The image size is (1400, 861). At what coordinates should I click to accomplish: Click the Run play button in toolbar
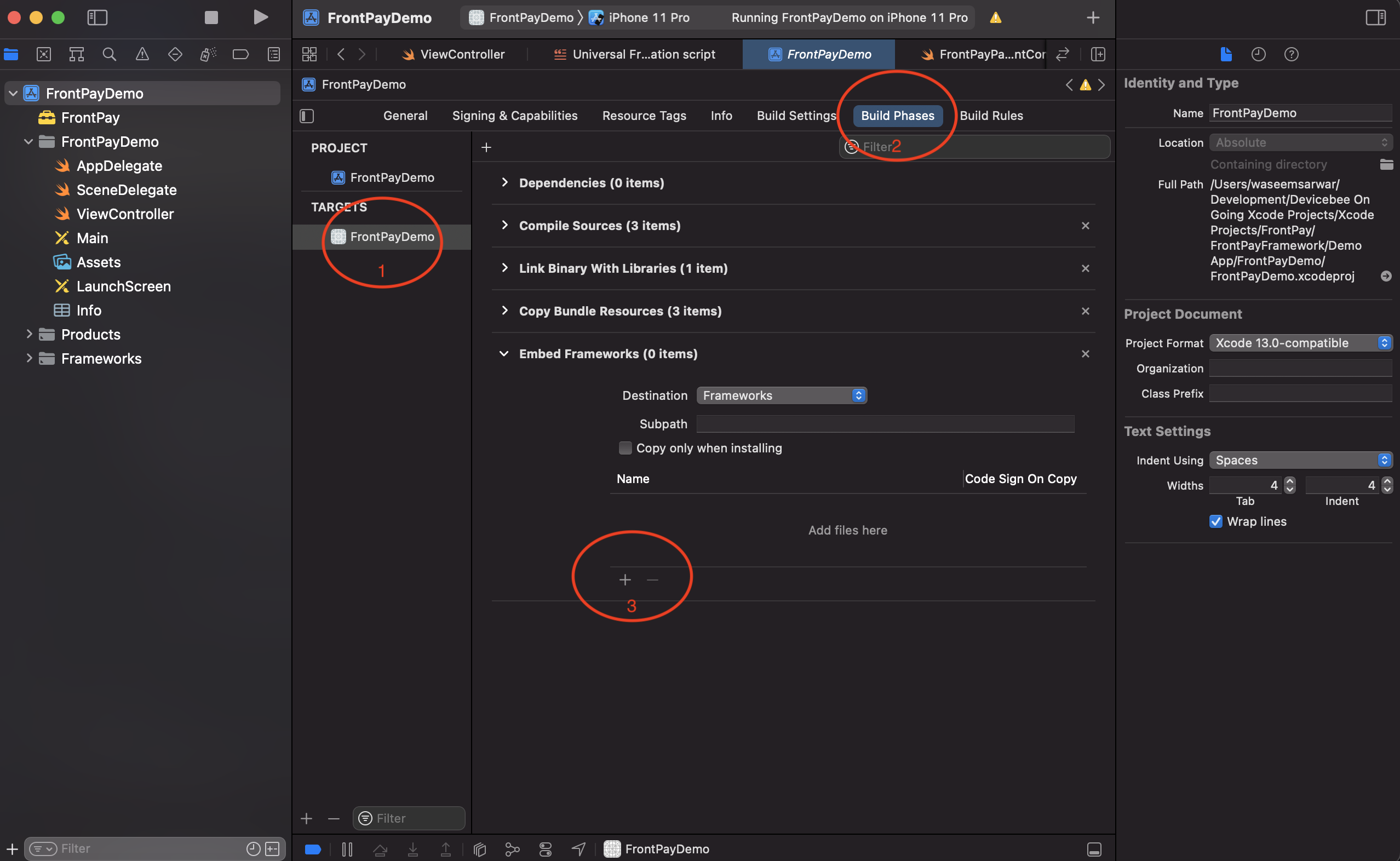pyautogui.click(x=260, y=17)
